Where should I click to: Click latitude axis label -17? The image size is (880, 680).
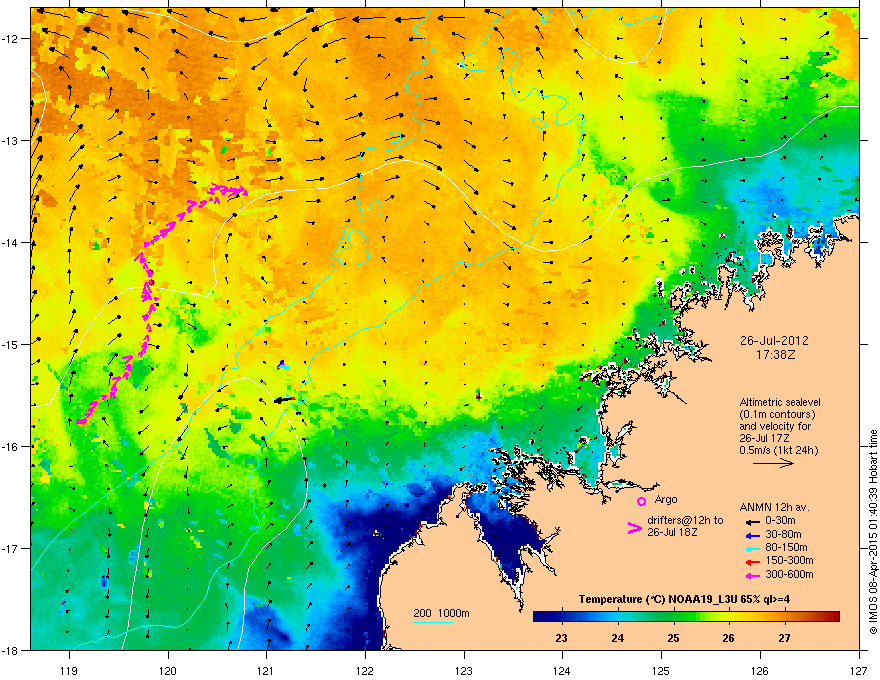(x=11, y=548)
